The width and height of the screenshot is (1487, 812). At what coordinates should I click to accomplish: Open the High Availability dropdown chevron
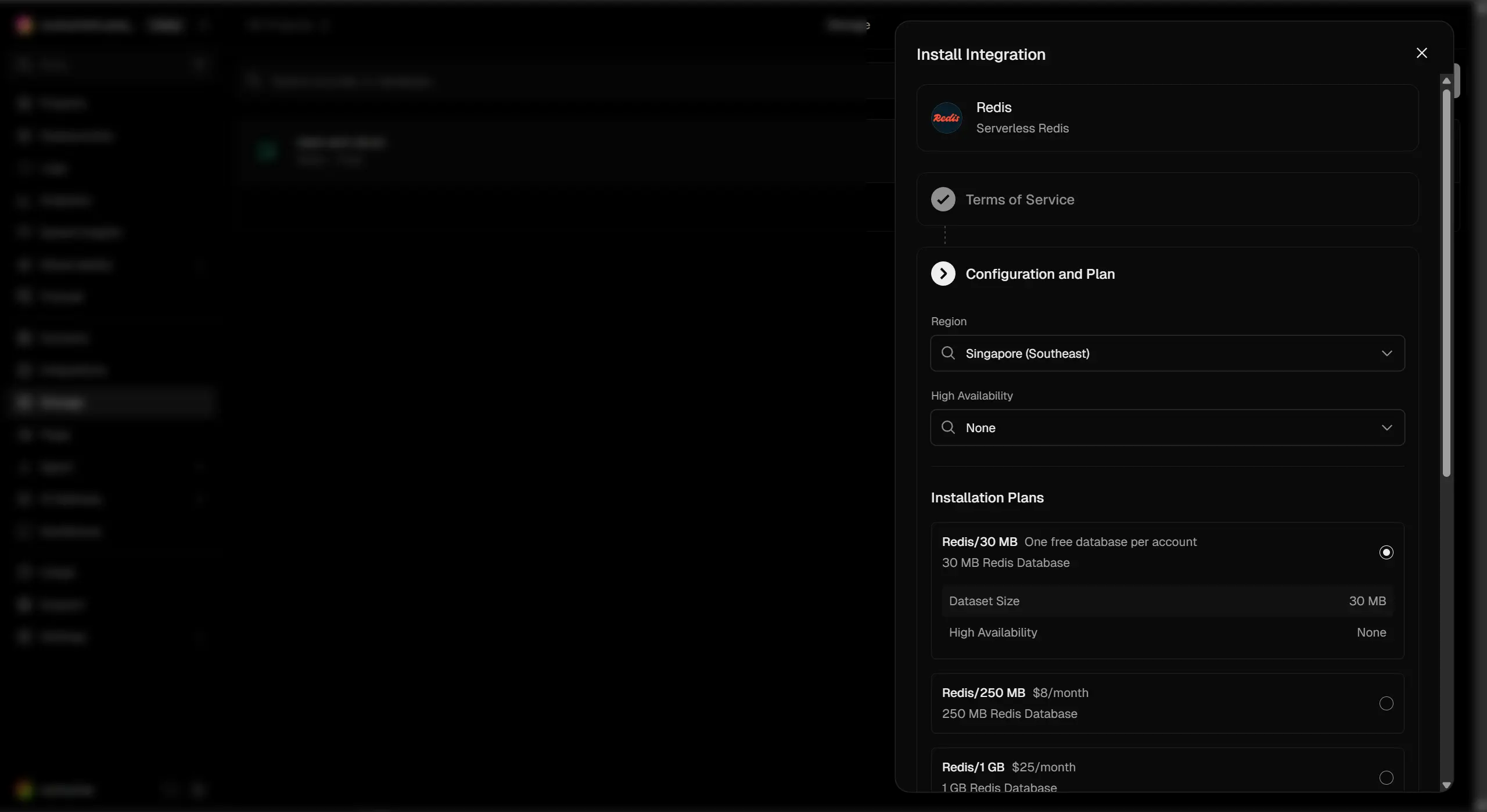coord(1387,427)
